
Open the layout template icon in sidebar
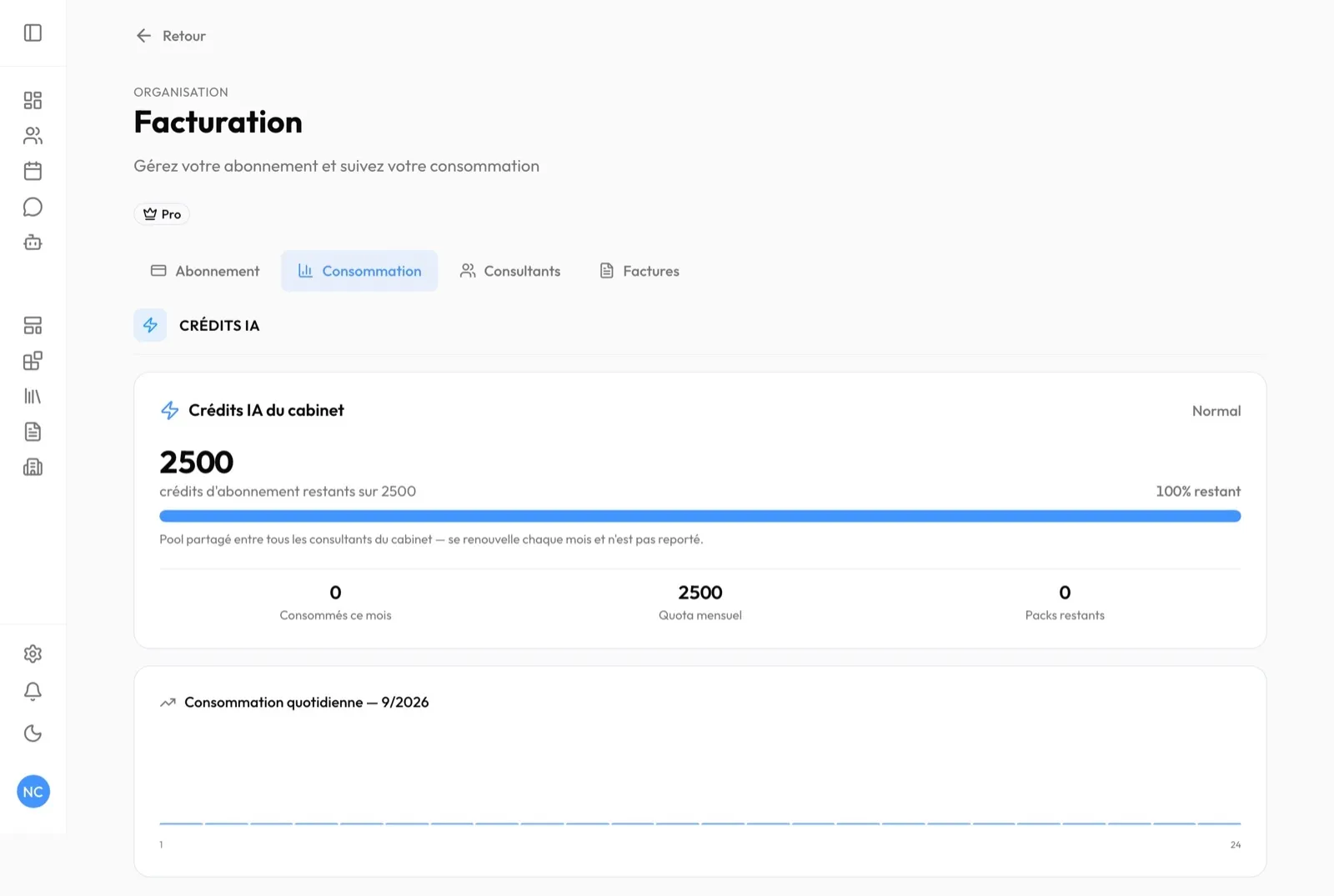click(33, 325)
